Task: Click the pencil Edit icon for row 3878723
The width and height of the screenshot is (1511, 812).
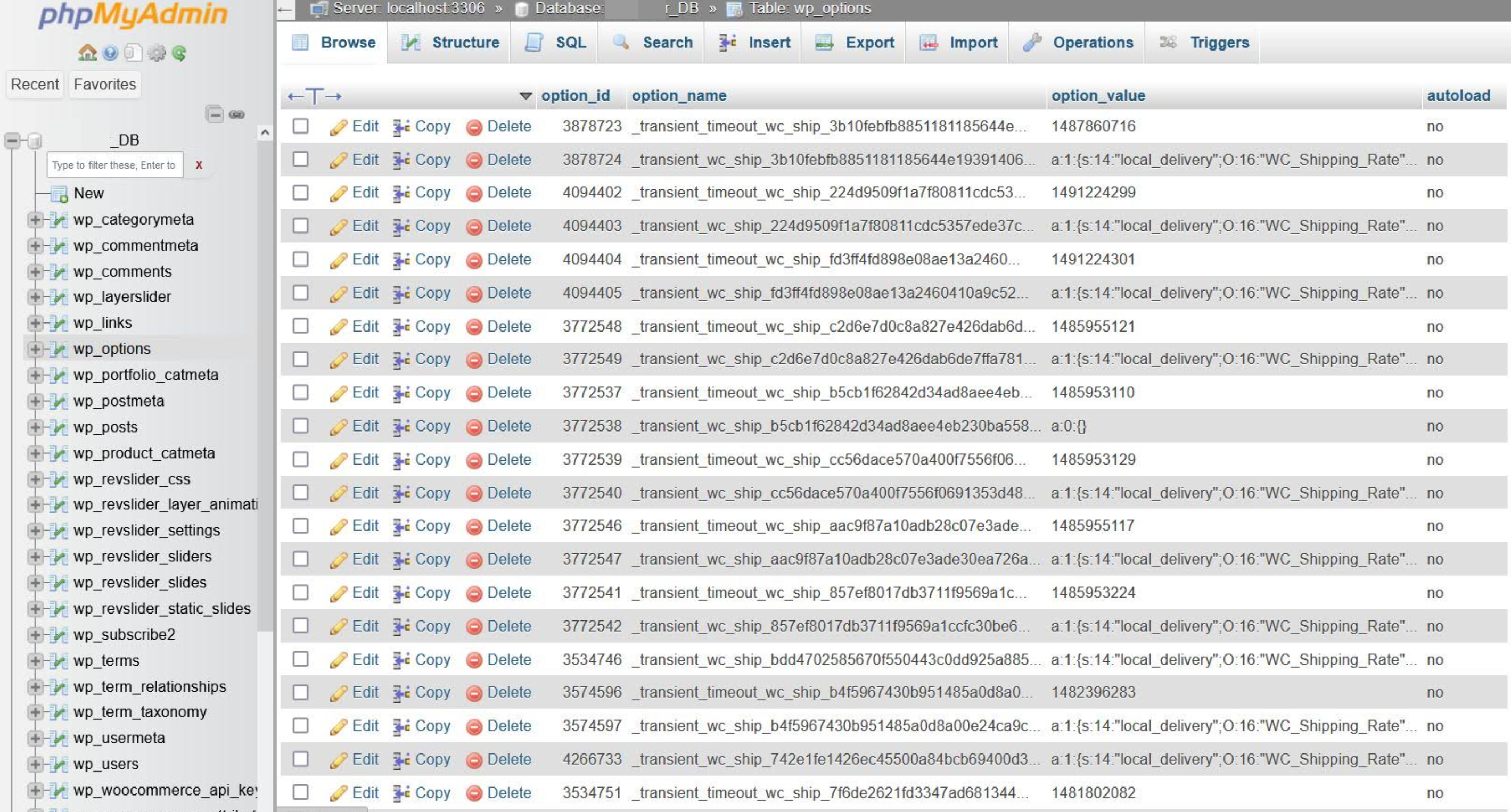Action: tap(339, 127)
